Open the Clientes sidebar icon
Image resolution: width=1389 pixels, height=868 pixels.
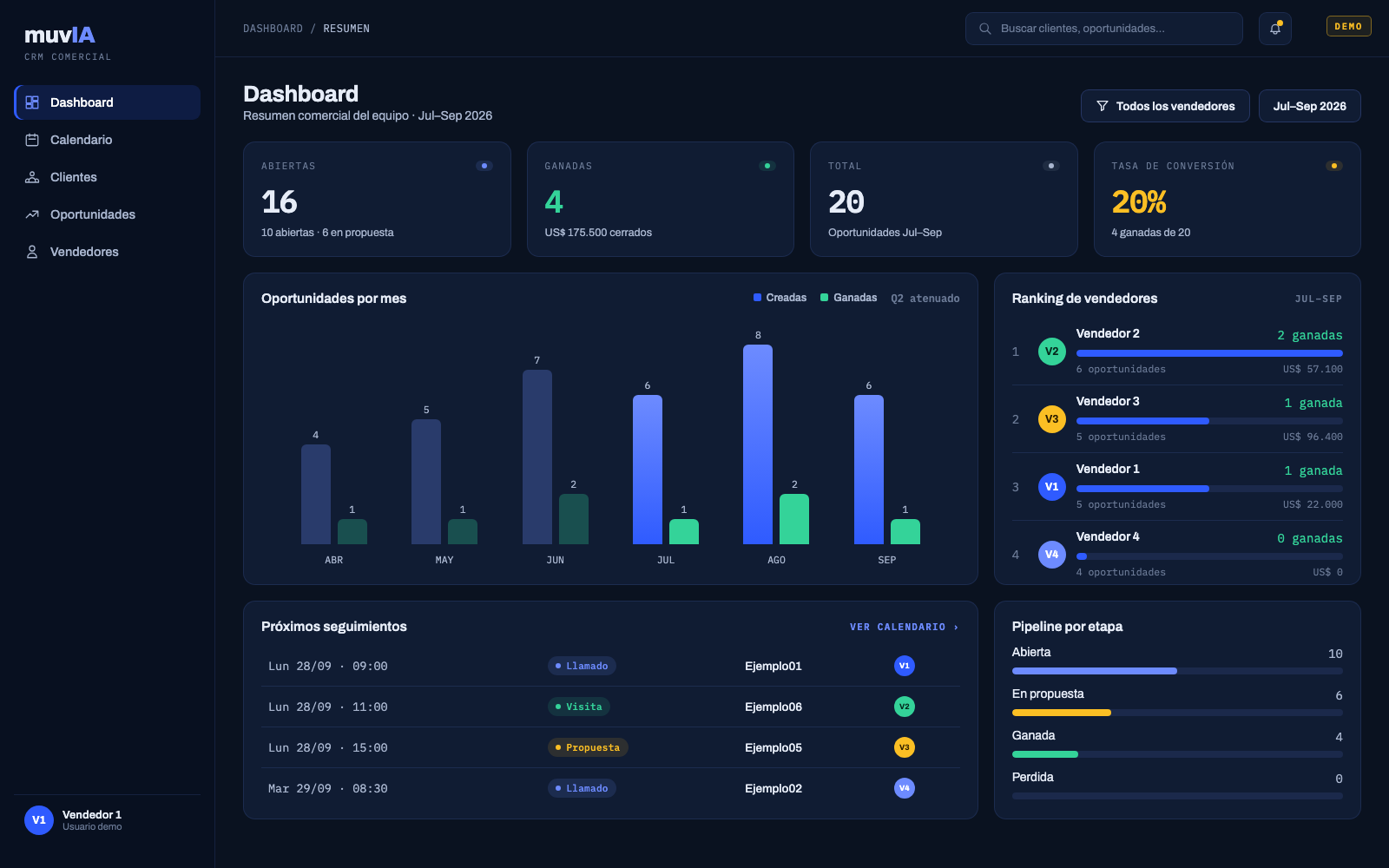coord(32,177)
